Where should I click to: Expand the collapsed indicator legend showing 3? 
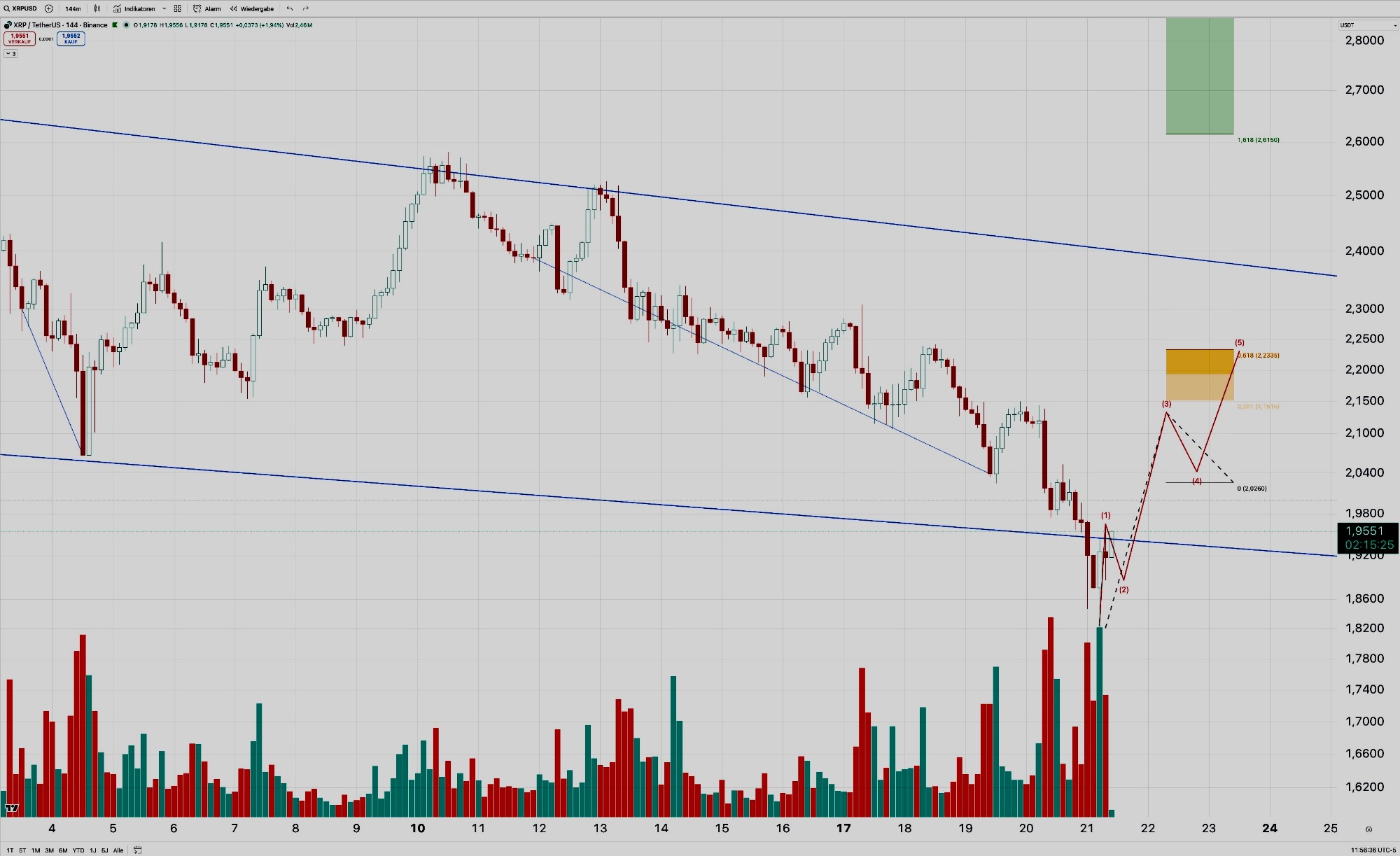(x=10, y=54)
